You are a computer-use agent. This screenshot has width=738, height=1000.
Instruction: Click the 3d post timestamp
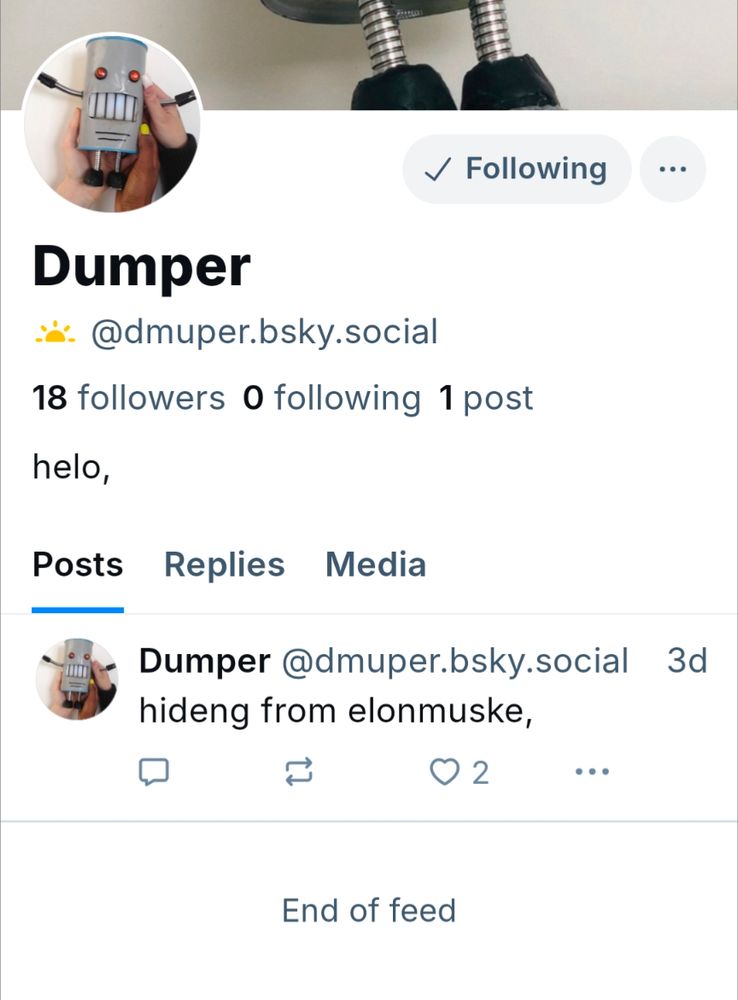coord(687,661)
